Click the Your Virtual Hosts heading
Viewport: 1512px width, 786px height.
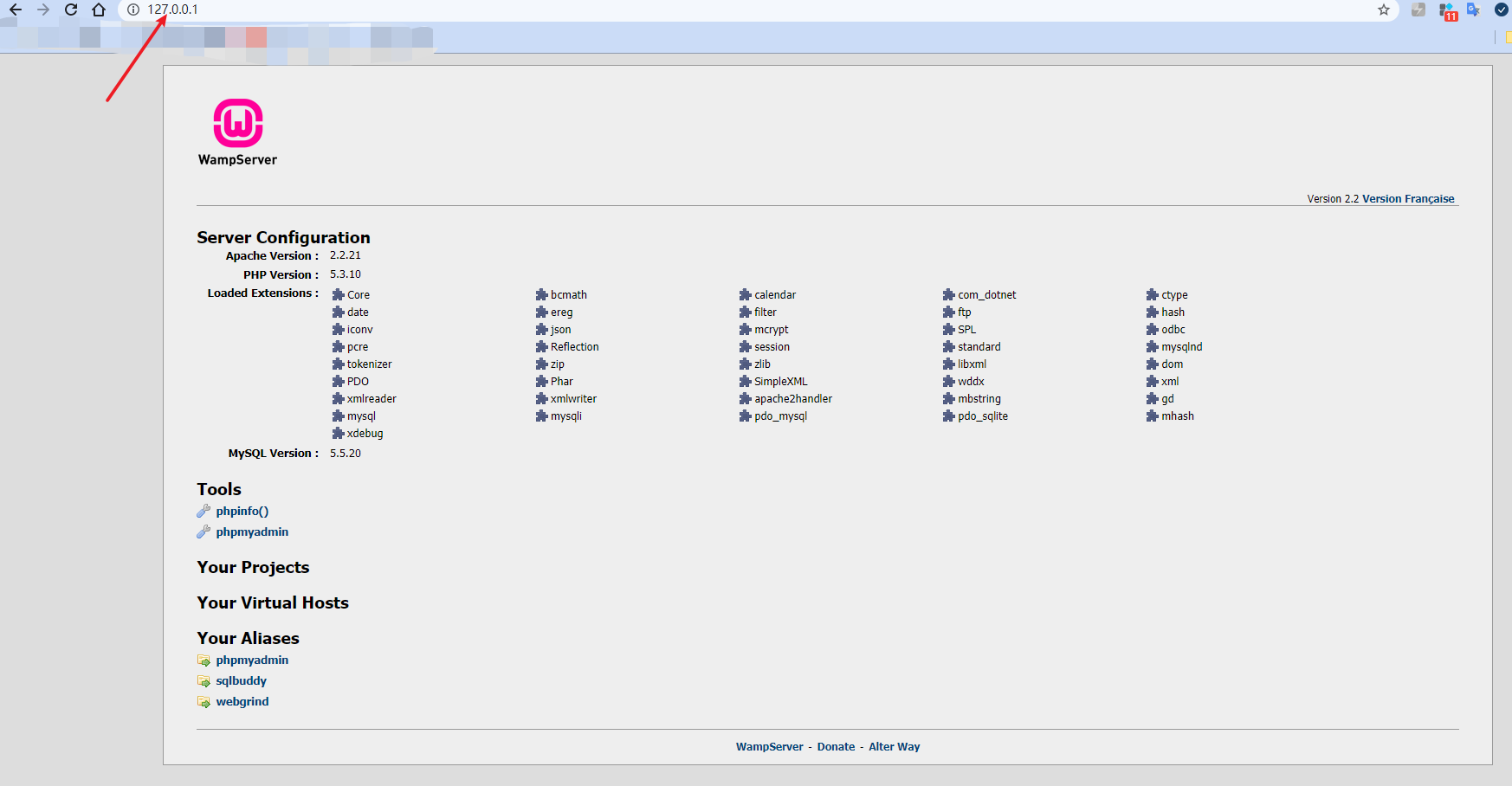273,602
